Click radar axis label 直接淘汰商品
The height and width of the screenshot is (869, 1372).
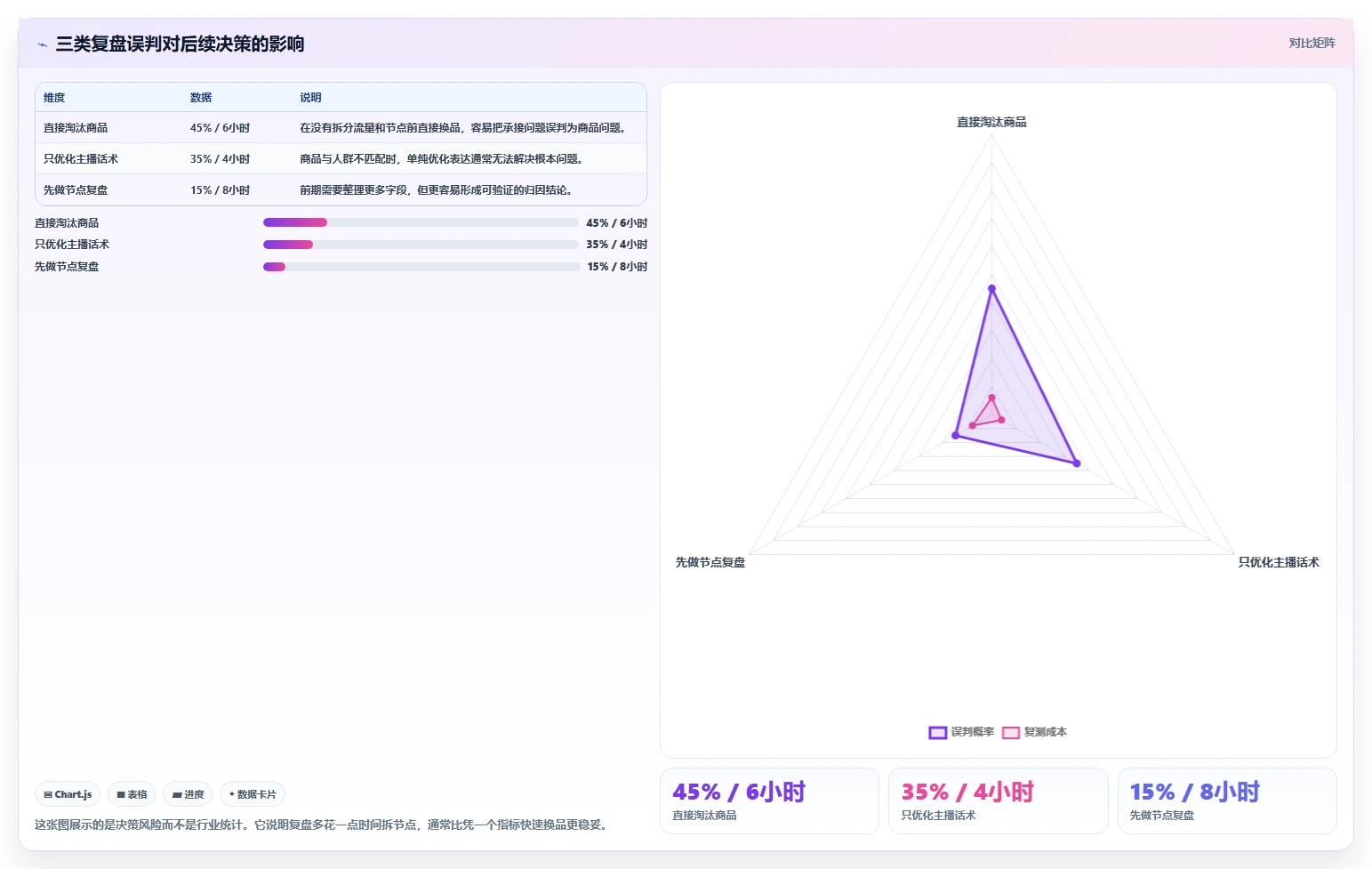(991, 122)
